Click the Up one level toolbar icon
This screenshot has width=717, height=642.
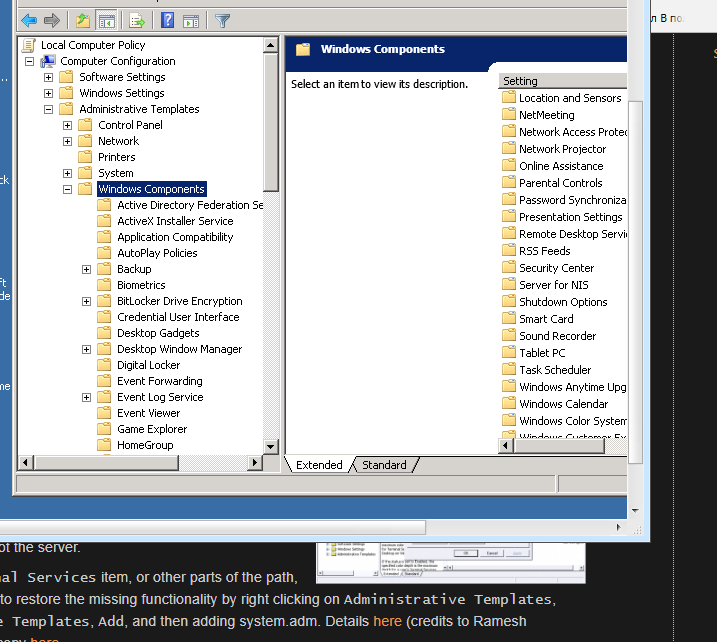(83, 21)
